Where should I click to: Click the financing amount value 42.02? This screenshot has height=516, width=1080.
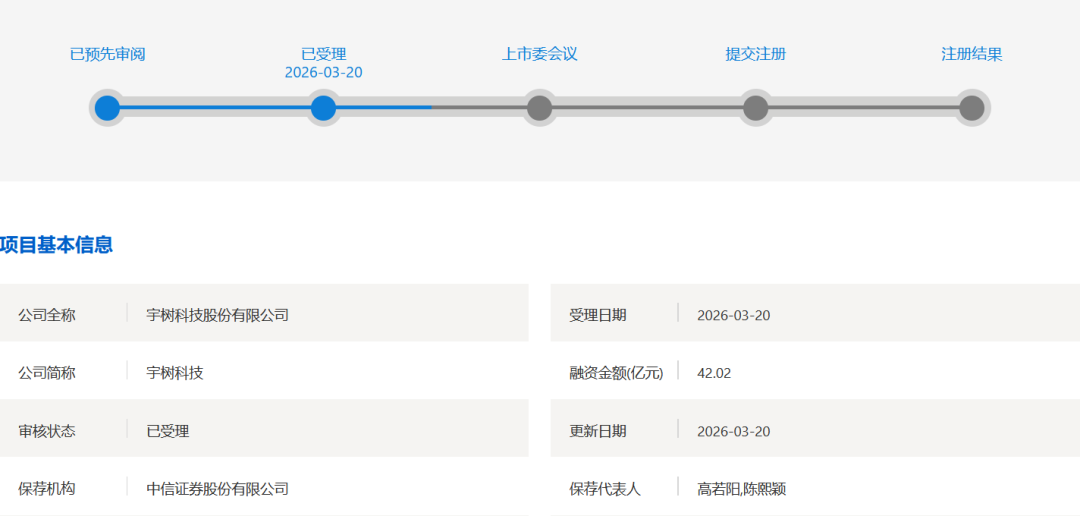click(714, 373)
